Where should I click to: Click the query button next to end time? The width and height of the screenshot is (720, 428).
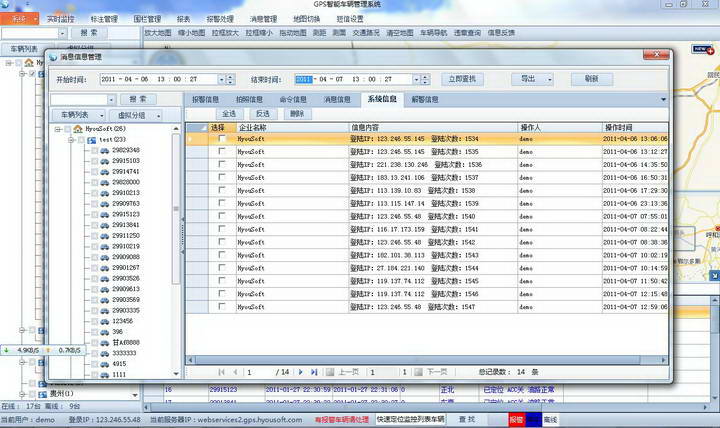462,79
